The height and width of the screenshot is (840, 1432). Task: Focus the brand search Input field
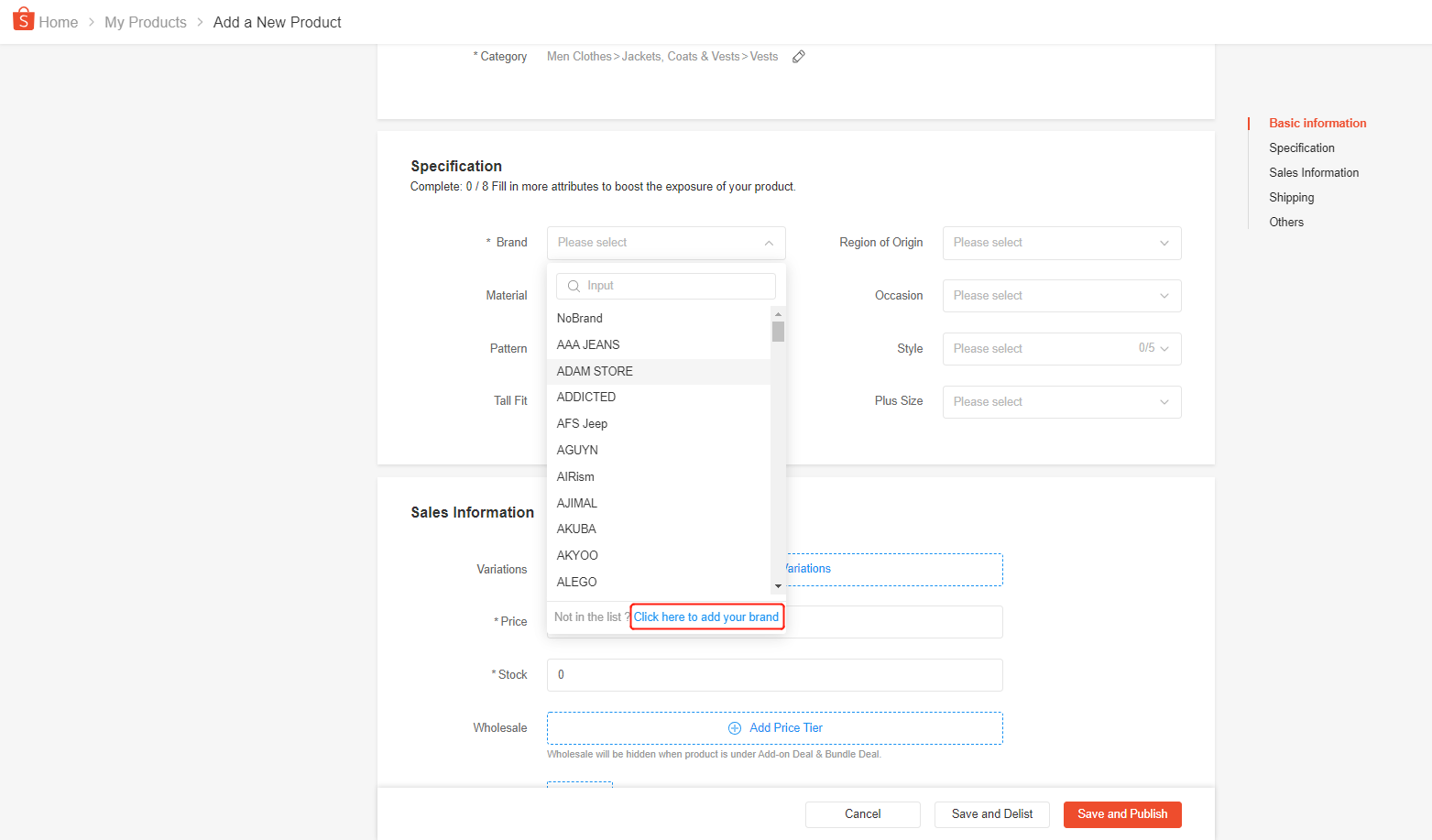tap(666, 286)
